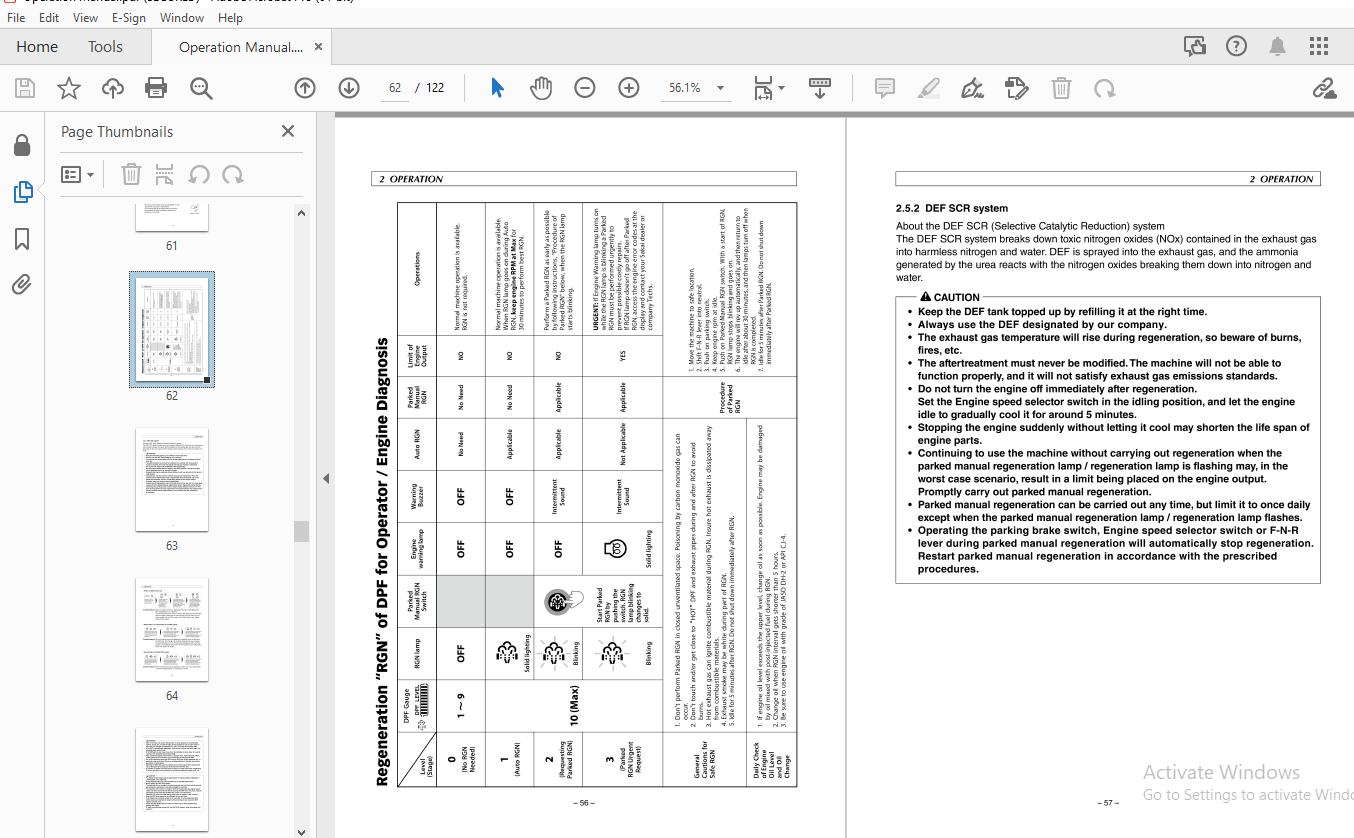Collapse the navigation pane arrow
Screen dimensions: 1354x838
point(326,479)
